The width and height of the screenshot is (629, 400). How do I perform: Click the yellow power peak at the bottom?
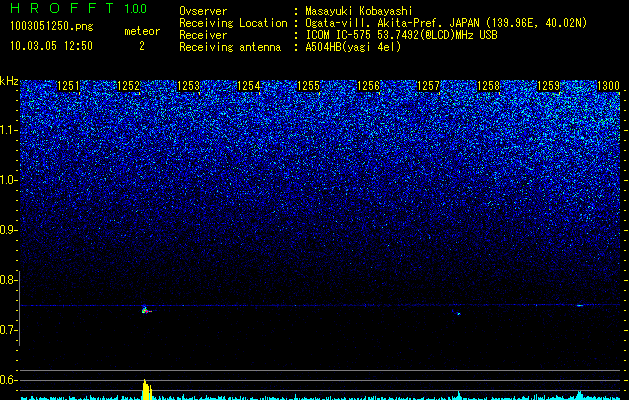point(147,390)
